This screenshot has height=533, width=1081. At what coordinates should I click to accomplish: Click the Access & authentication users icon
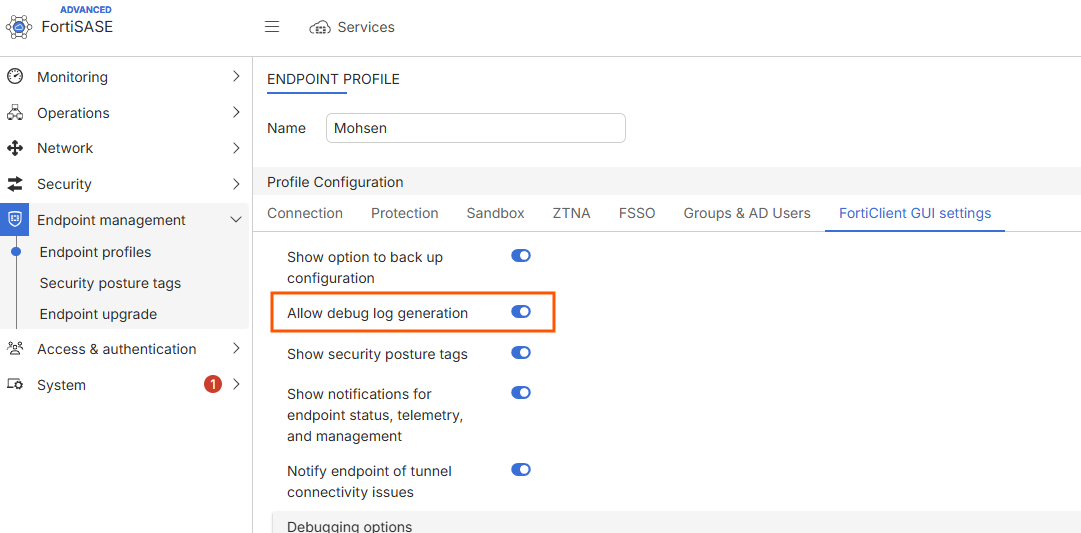[15, 349]
